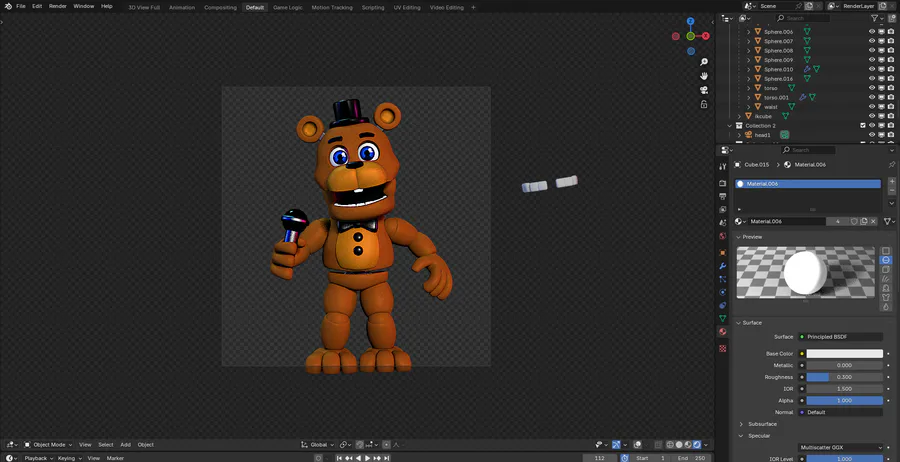The height and width of the screenshot is (462, 900).
Task: Collapse the Preview panel
Action: pyautogui.click(x=751, y=237)
